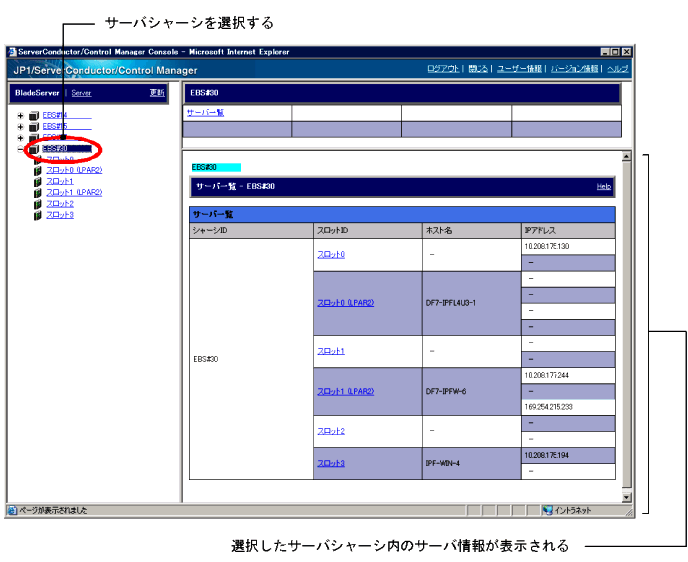Click the ページが表示されました status text

pos(53,510)
